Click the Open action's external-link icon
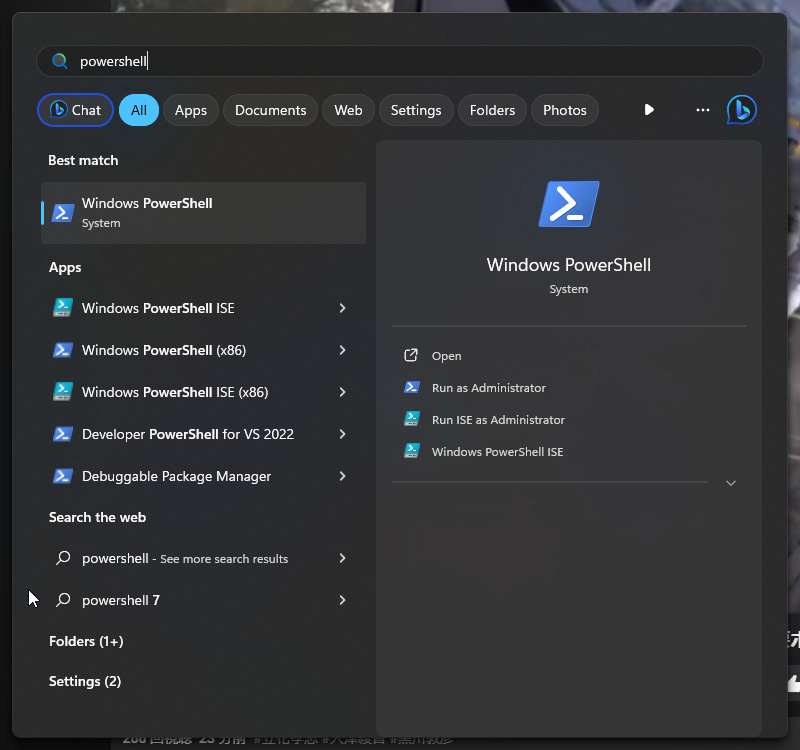800x750 pixels. click(x=411, y=355)
